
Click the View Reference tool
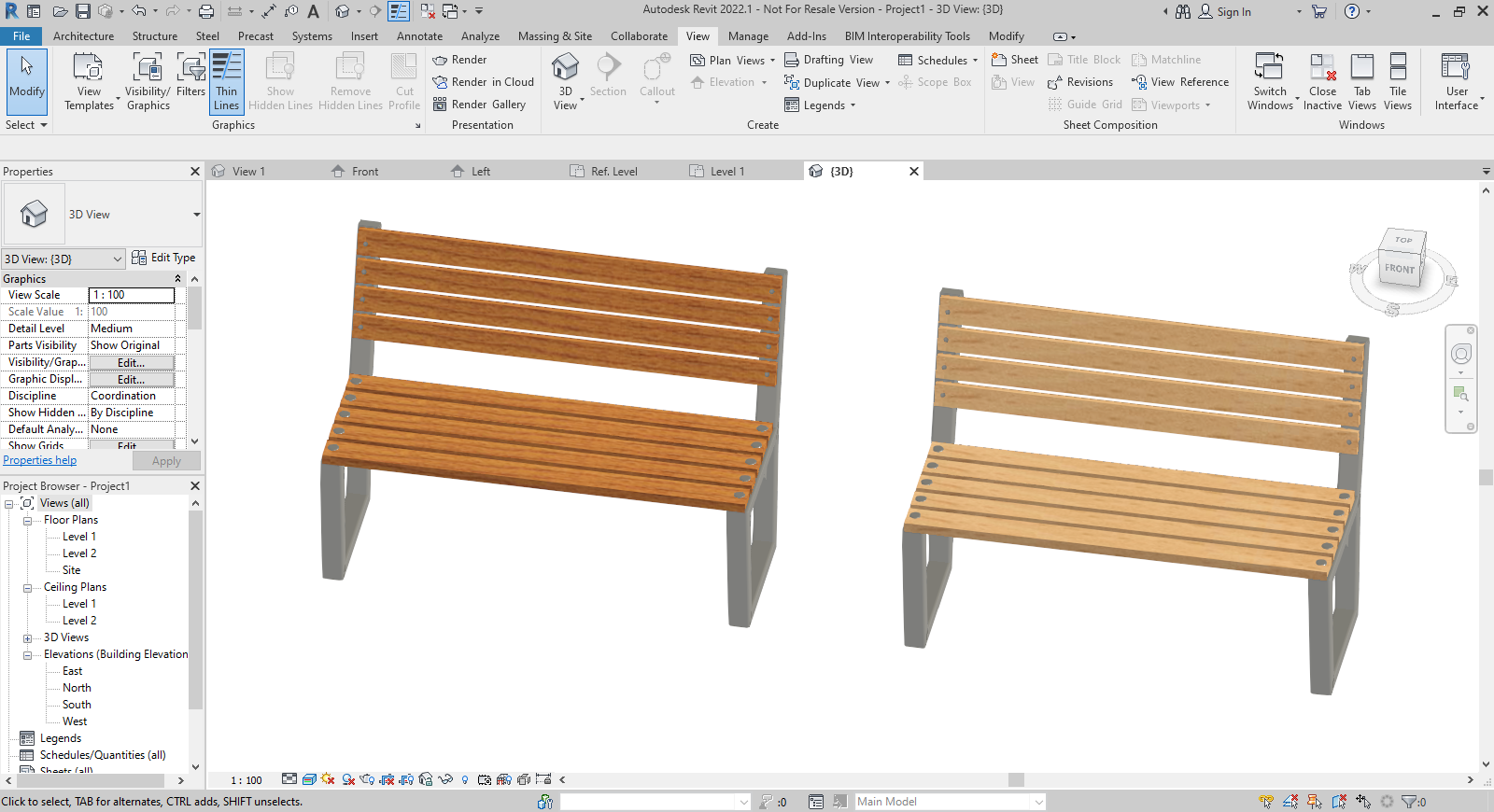coord(1180,82)
